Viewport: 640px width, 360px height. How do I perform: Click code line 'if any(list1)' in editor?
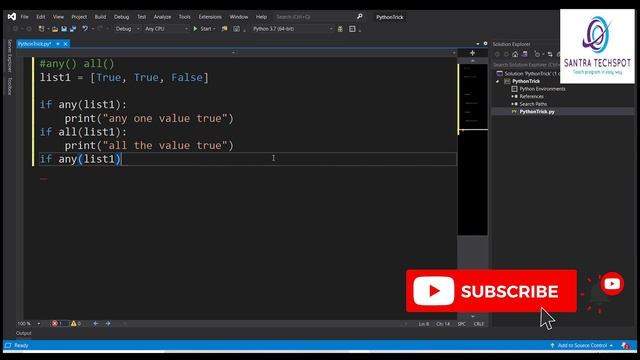coord(81,159)
